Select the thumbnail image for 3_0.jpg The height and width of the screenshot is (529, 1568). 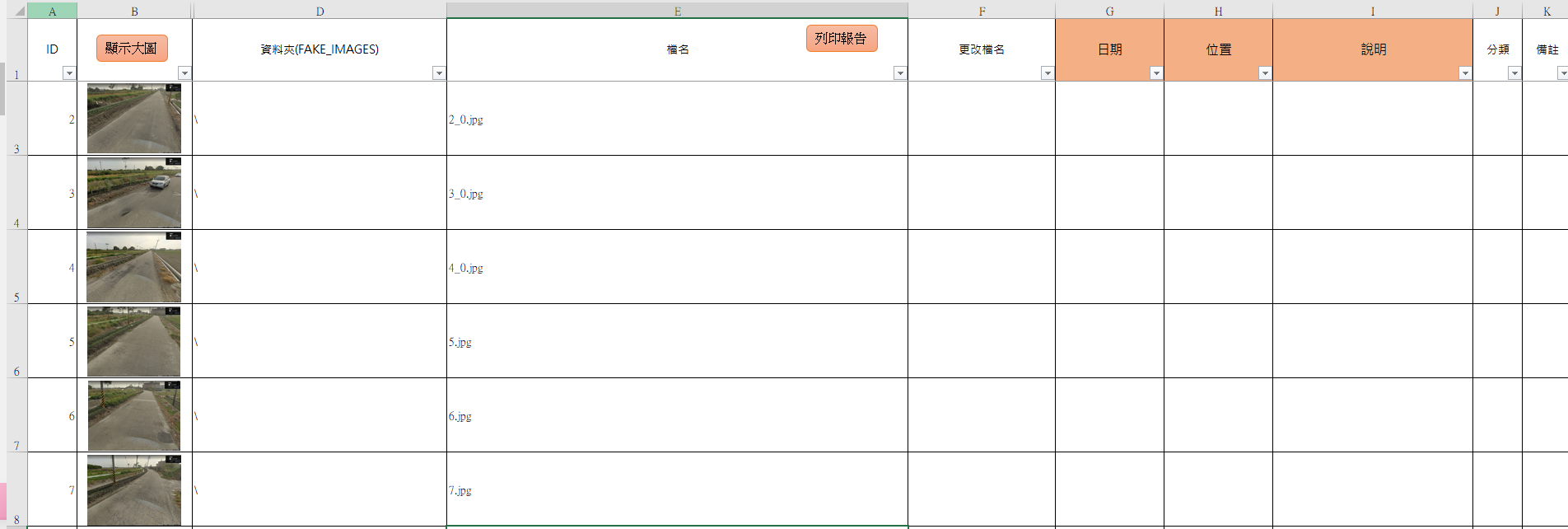pos(134,192)
